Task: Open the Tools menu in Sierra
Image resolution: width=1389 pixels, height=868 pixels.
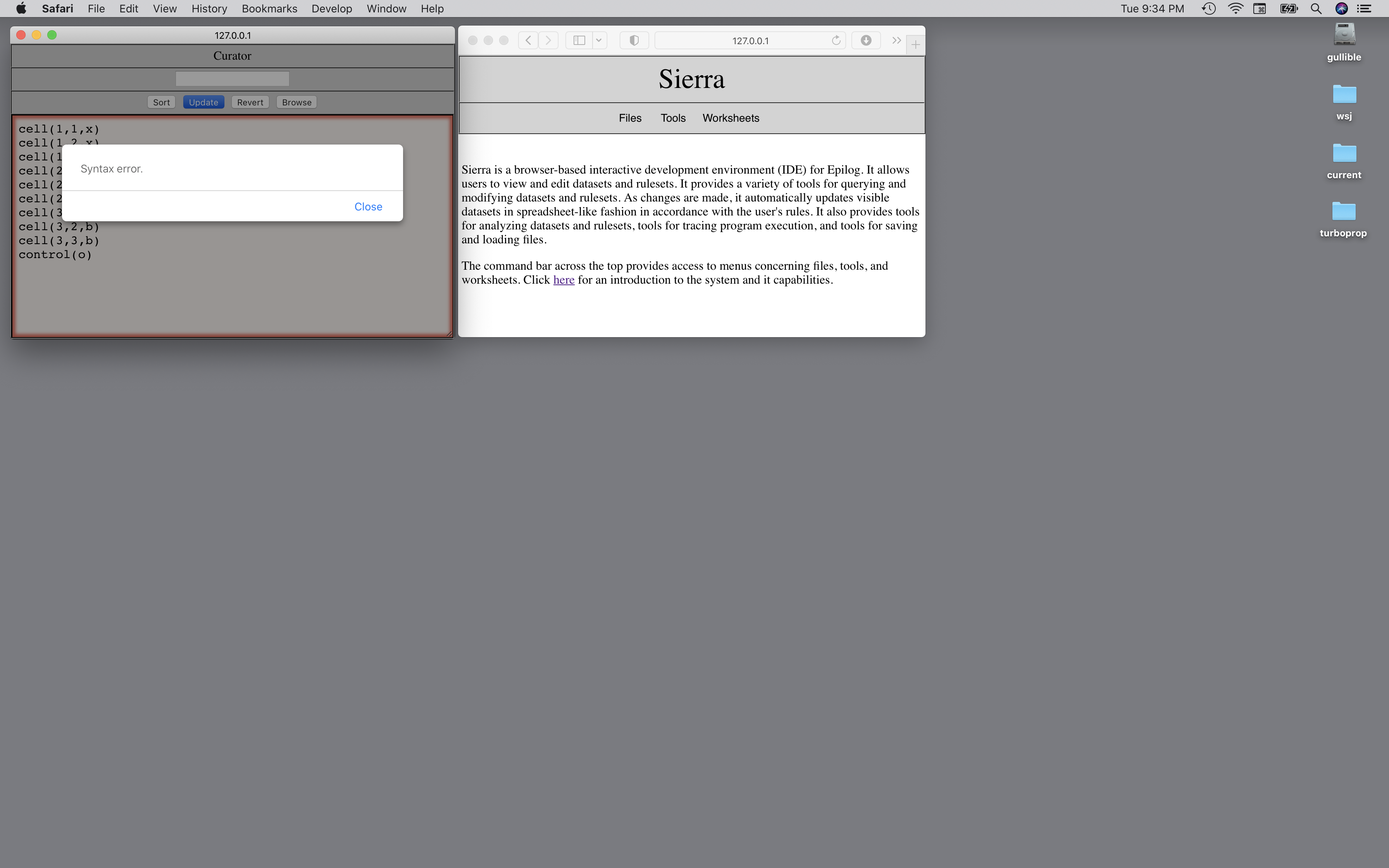Action: [673, 118]
